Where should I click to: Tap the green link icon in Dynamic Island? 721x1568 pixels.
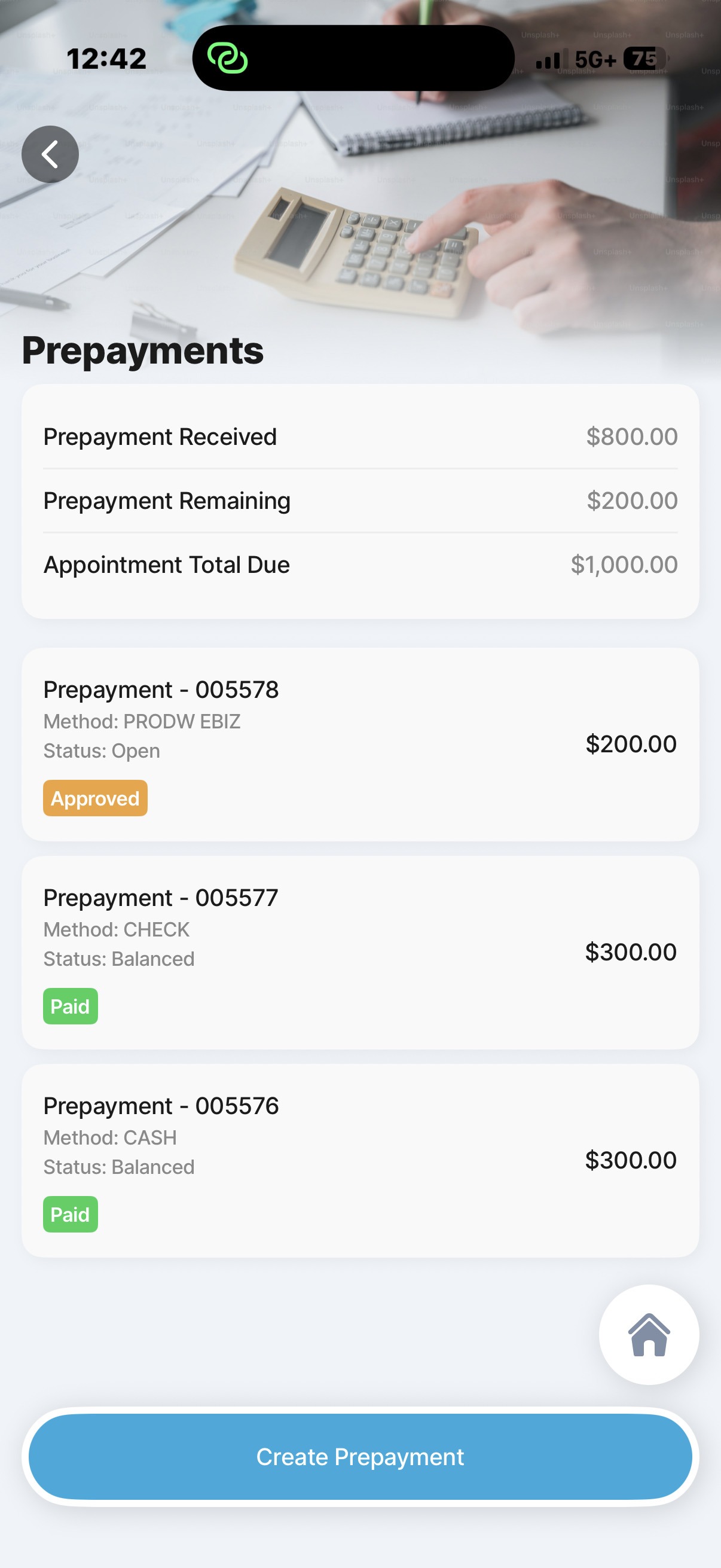tap(228, 59)
